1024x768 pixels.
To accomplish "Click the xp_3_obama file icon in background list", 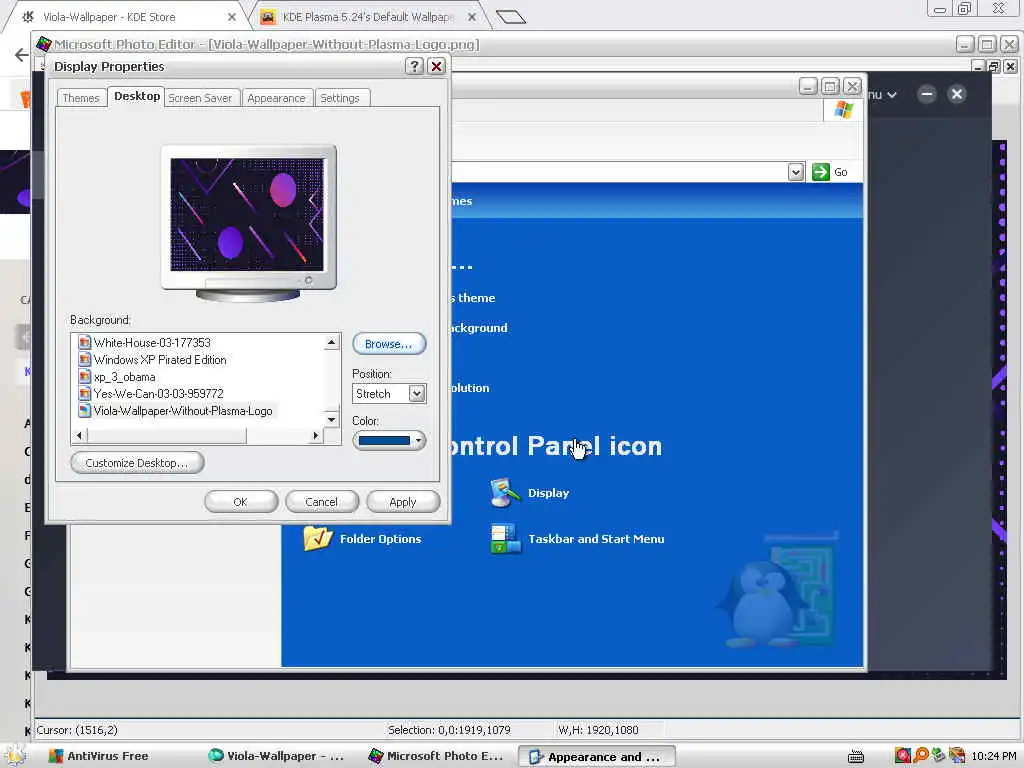I will pos(84,377).
